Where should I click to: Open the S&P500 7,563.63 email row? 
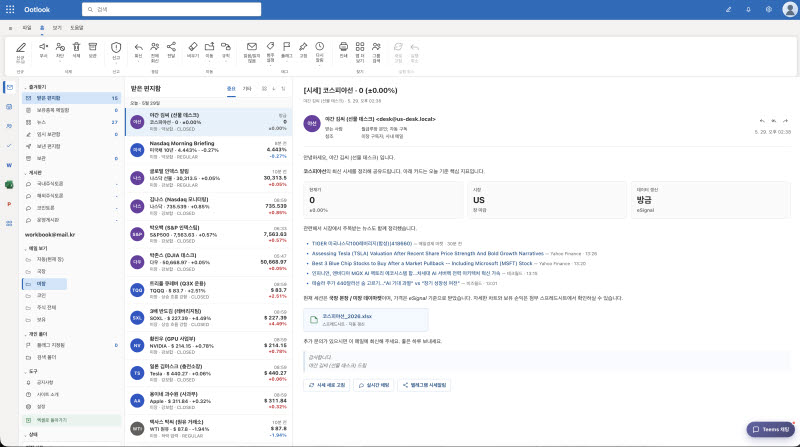click(209, 234)
